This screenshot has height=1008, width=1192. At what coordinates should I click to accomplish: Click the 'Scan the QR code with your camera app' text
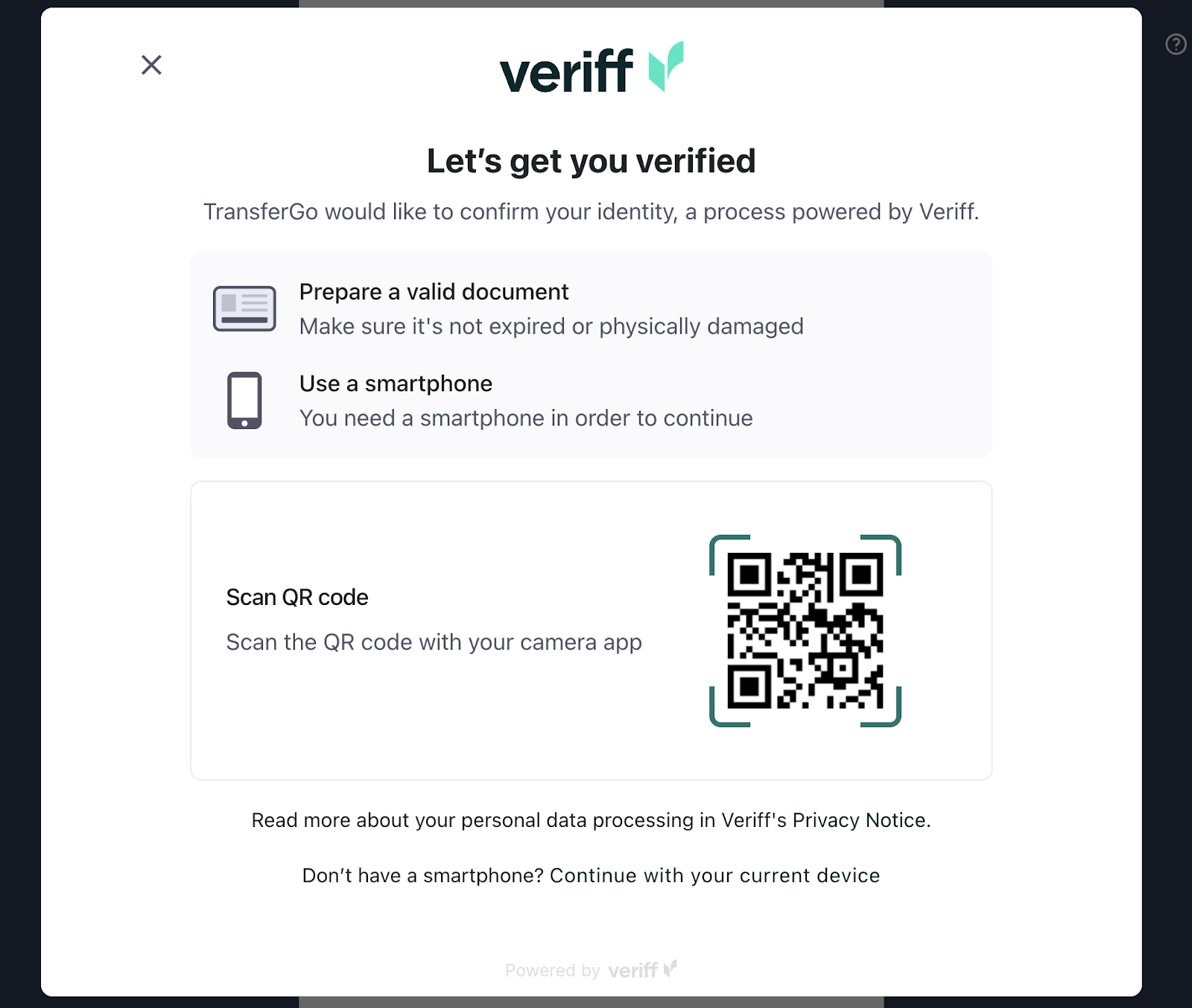click(x=434, y=642)
